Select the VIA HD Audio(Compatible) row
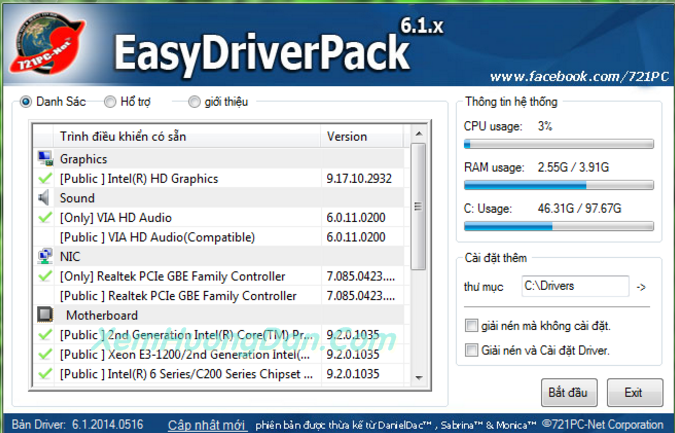675x433 pixels. [219, 237]
